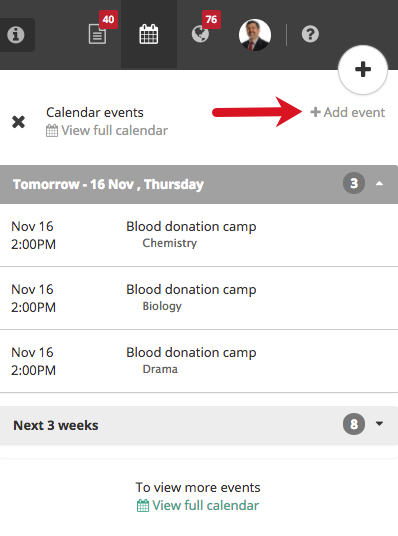Click the round plus button
This screenshot has width=398, height=536.
363,69
